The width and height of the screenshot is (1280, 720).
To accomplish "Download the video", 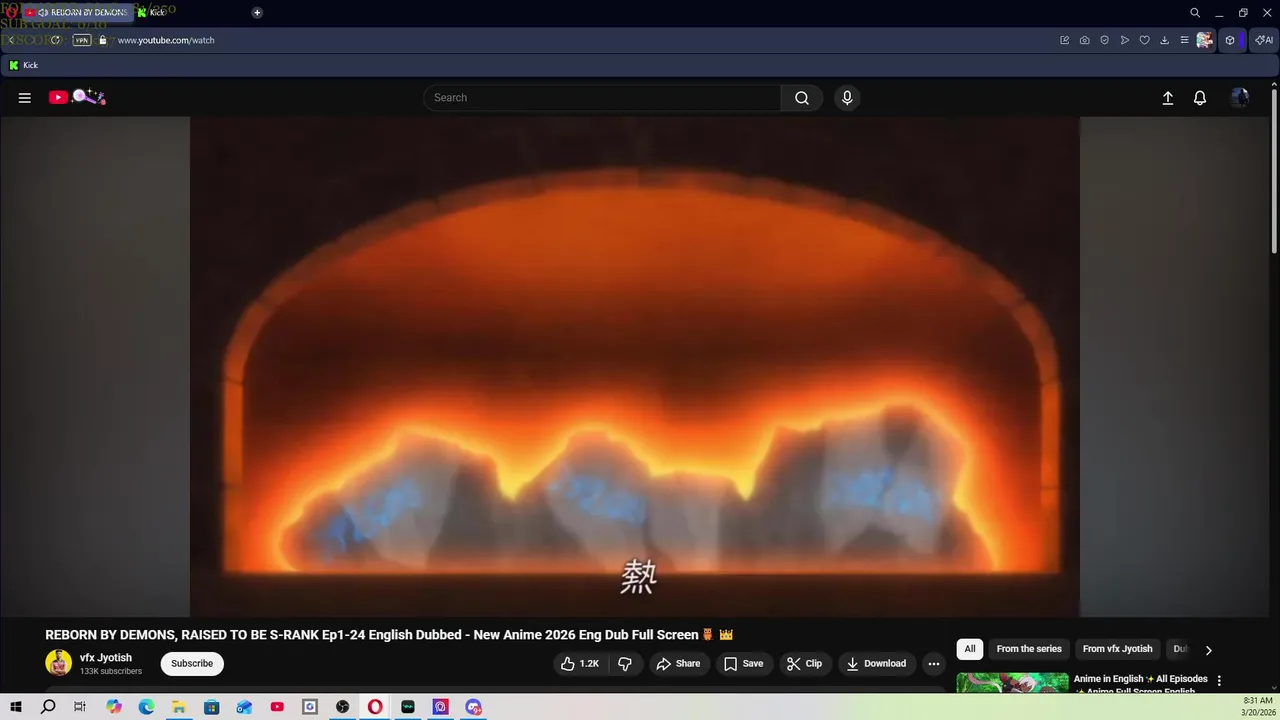I will point(876,664).
